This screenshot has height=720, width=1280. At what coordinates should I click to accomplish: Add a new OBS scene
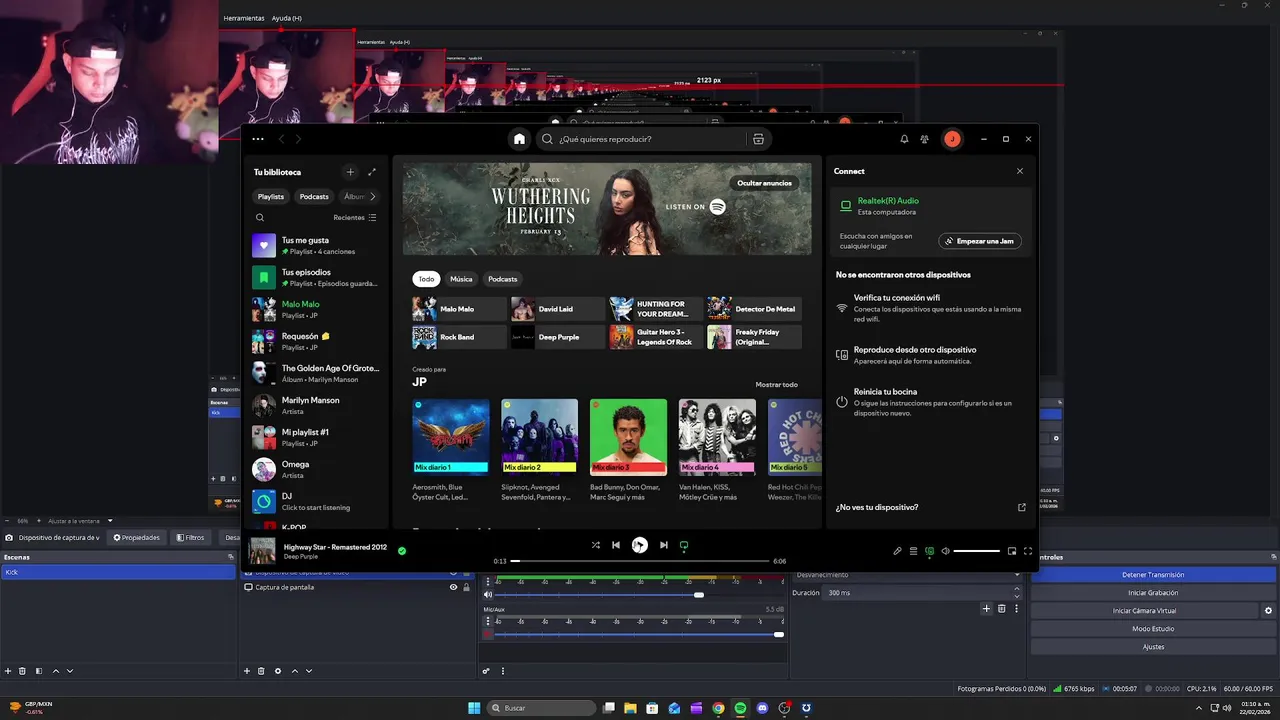(x=7, y=671)
